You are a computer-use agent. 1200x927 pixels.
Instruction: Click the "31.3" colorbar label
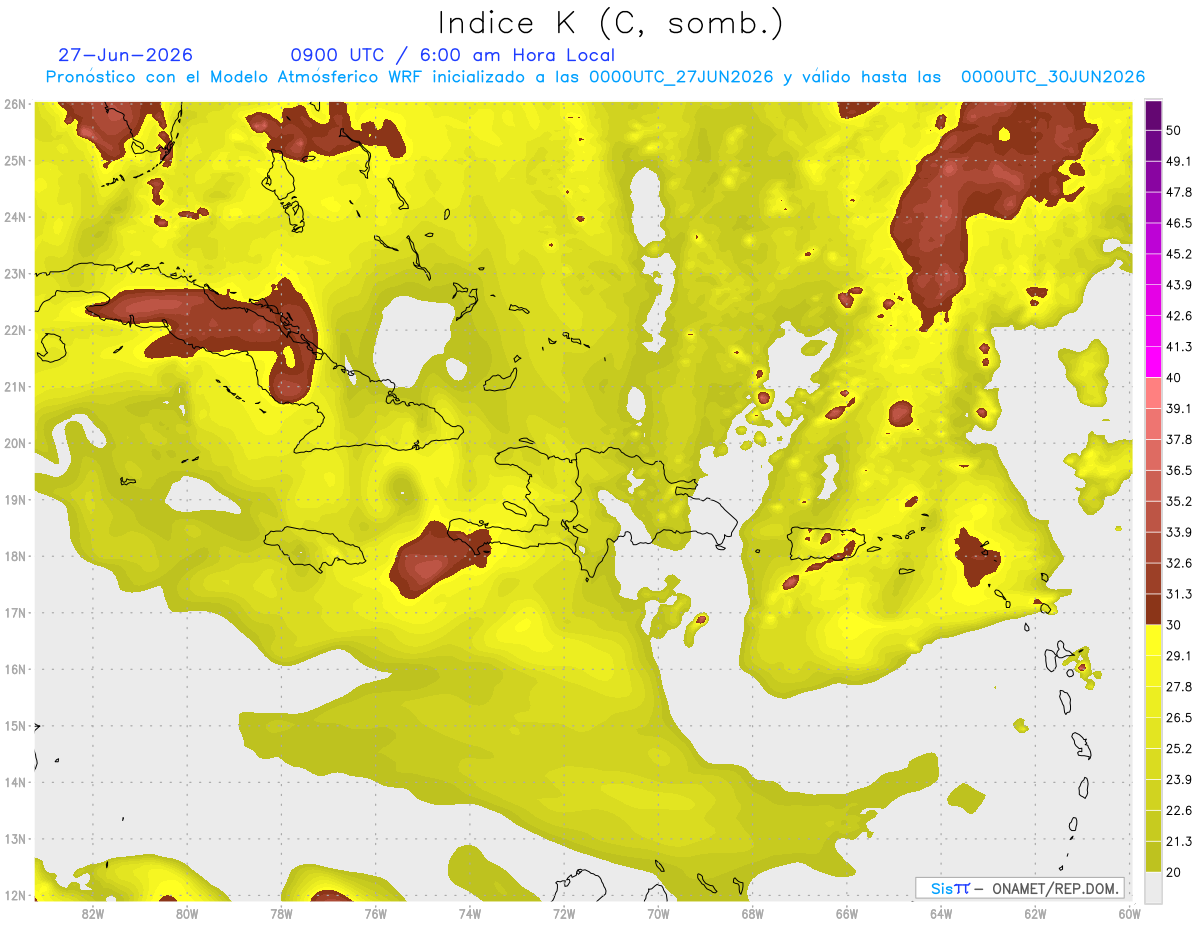point(1179,594)
